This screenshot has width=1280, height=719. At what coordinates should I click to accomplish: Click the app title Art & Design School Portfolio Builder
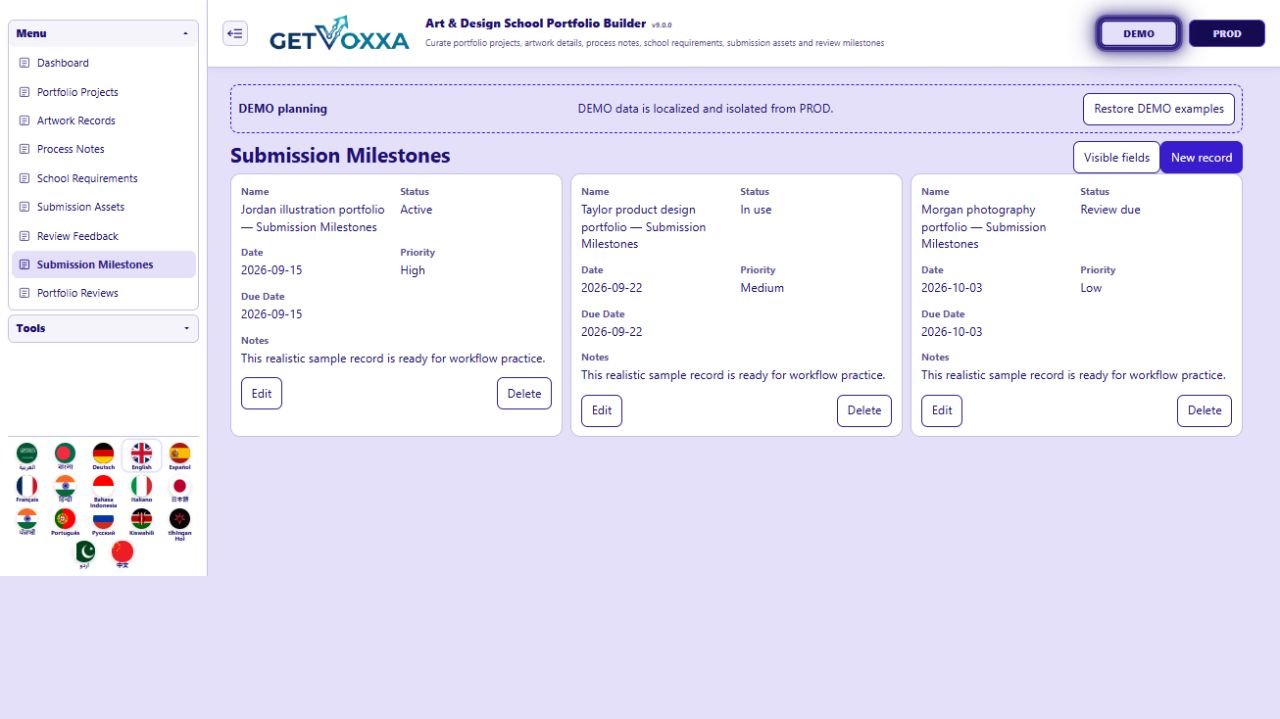pos(535,23)
